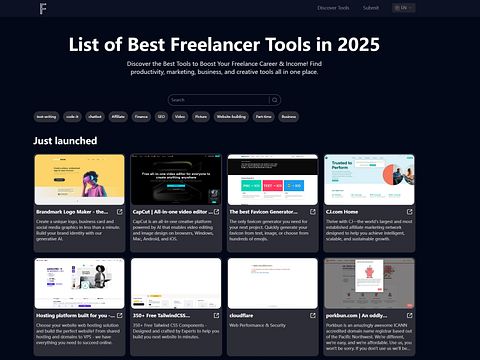Open 350+ Free TailwindCSS thumbnail
The height and width of the screenshot is (360, 480).
point(176,283)
